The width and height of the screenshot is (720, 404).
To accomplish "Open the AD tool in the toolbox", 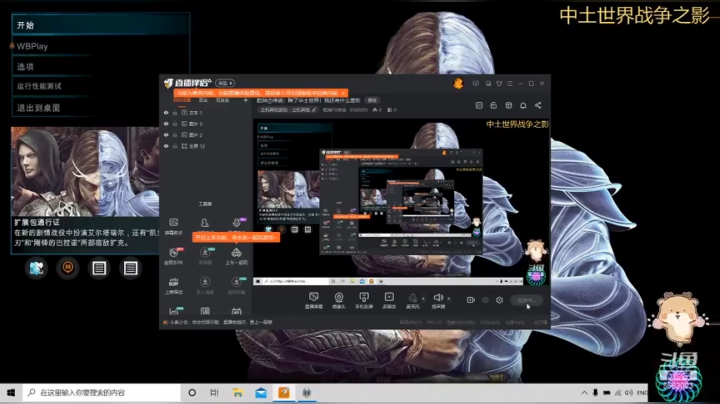I will [236, 311].
